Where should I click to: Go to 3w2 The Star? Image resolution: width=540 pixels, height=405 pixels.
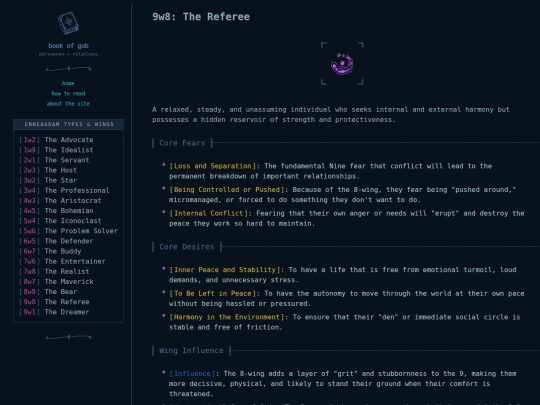[48, 180]
